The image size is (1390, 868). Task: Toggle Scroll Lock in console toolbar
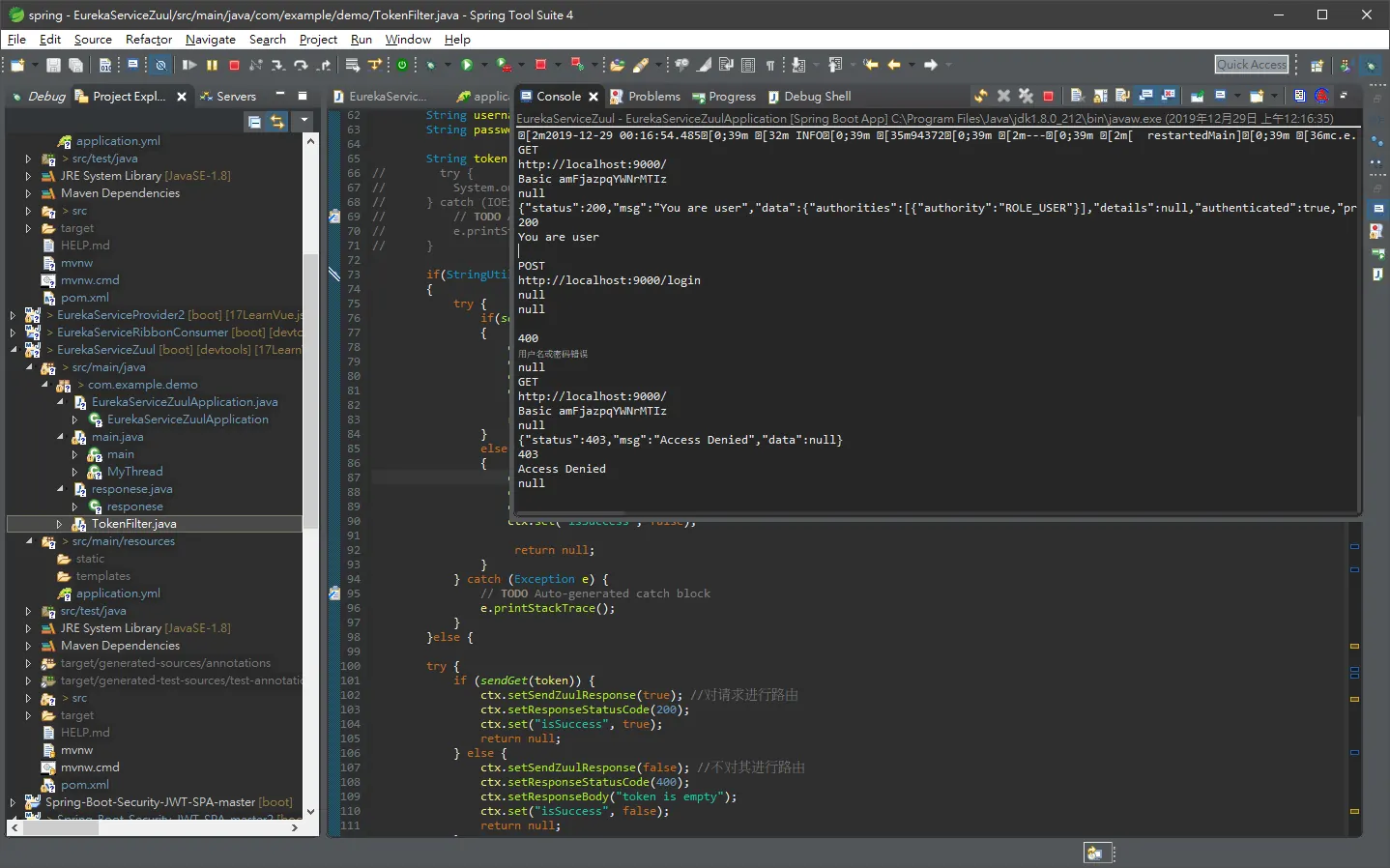tap(1100, 96)
